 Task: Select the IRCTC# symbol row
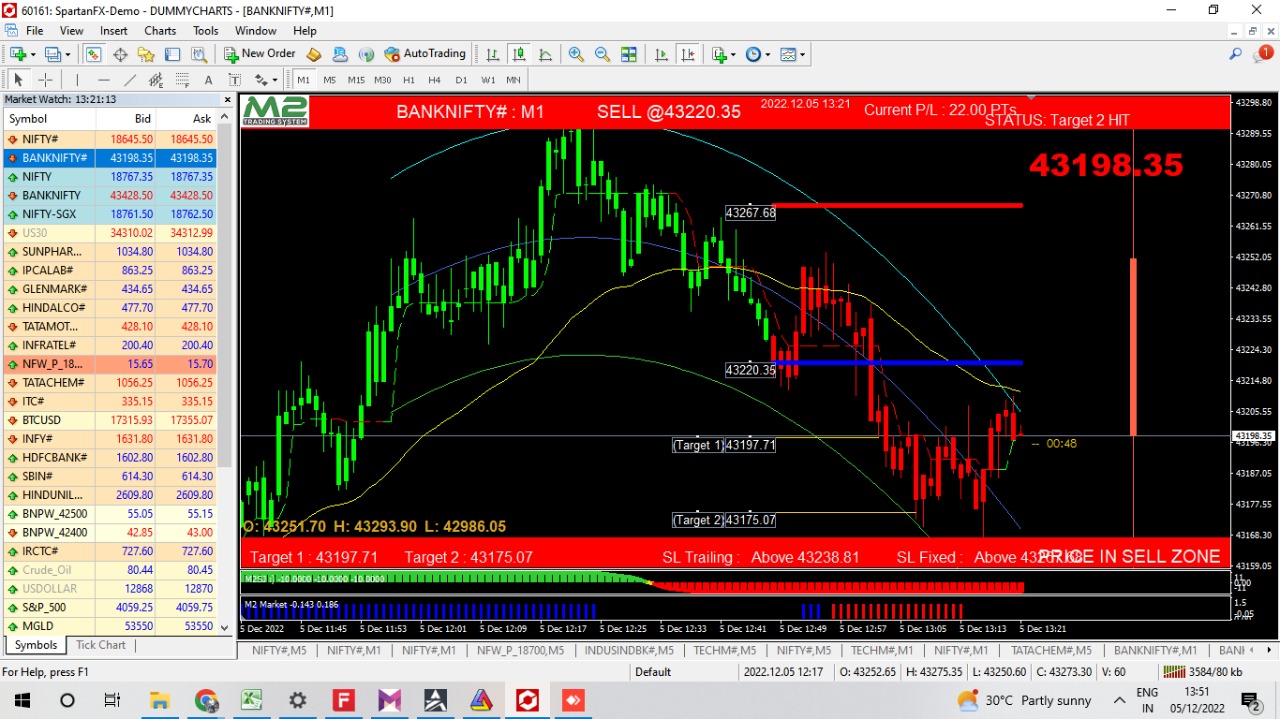(110, 551)
